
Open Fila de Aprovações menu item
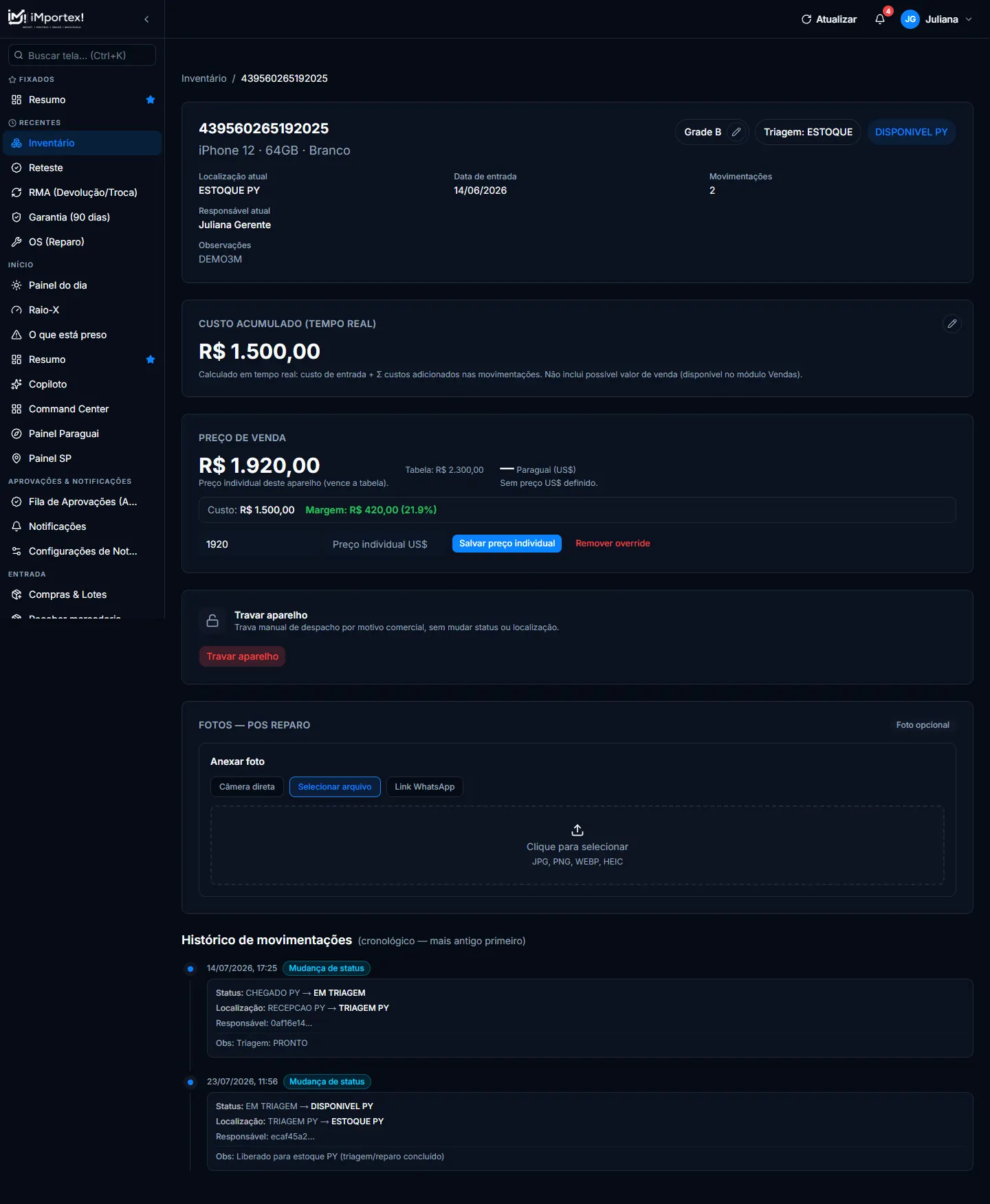click(x=82, y=502)
